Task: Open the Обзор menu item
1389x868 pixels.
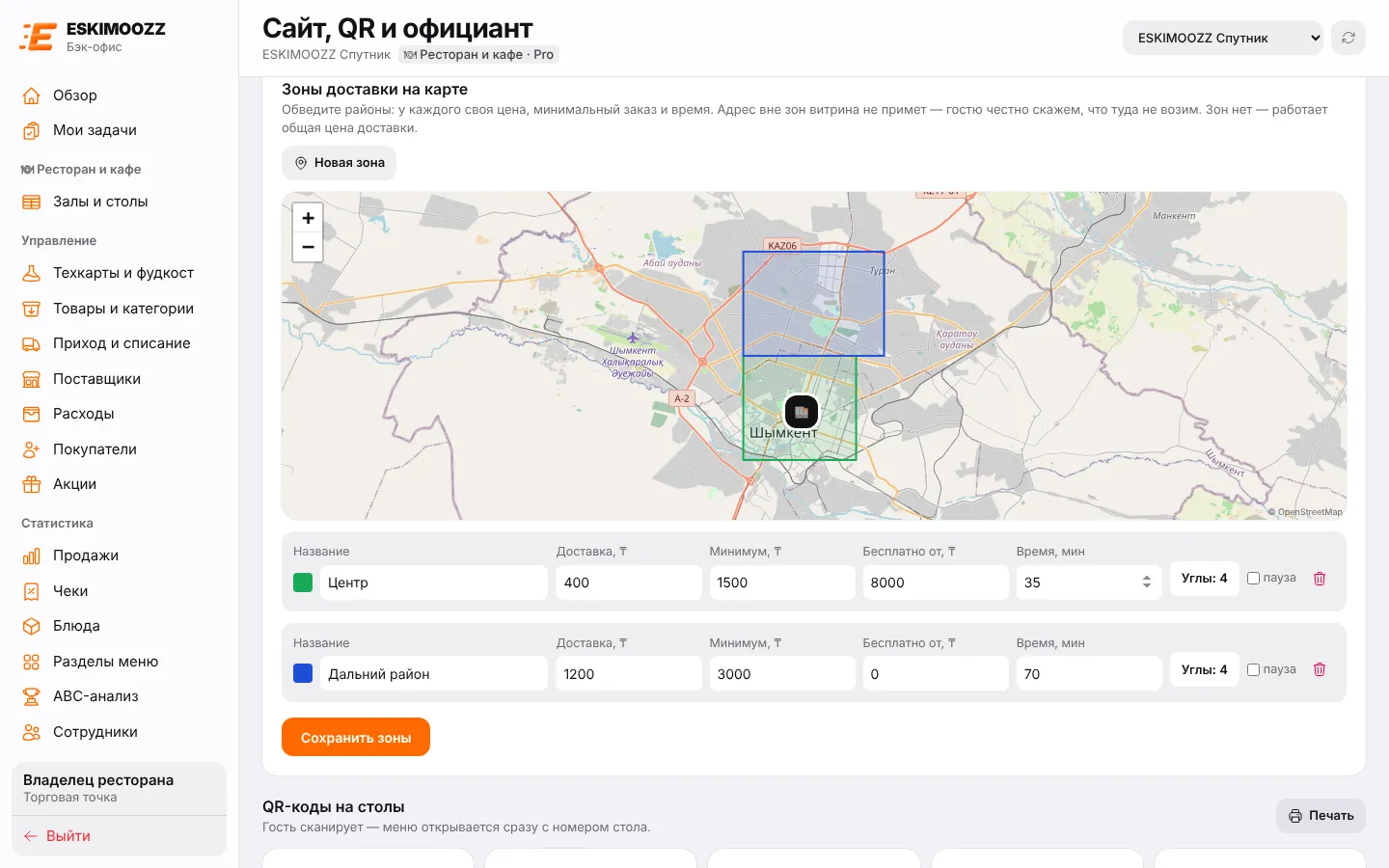Action: click(119, 95)
